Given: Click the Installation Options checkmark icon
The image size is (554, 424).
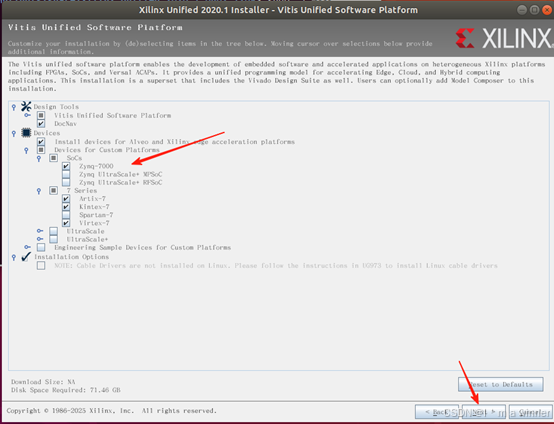Looking at the screenshot, I should 26,257.
